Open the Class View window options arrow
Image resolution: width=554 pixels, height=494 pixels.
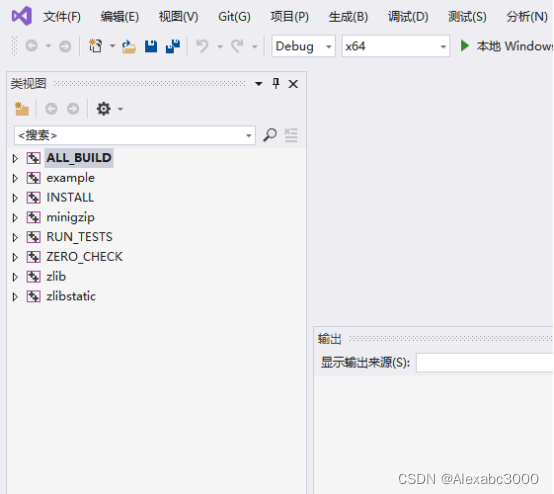coord(259,84)
